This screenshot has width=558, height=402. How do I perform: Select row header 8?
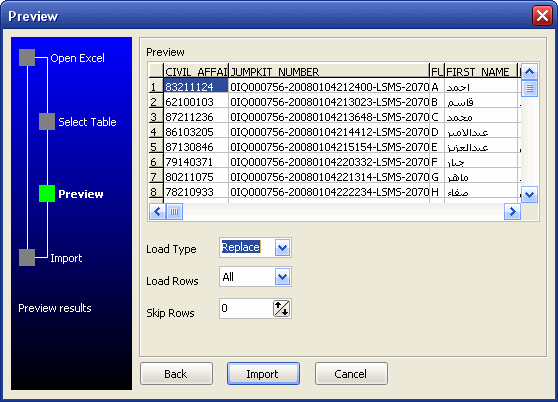point(156,191)
